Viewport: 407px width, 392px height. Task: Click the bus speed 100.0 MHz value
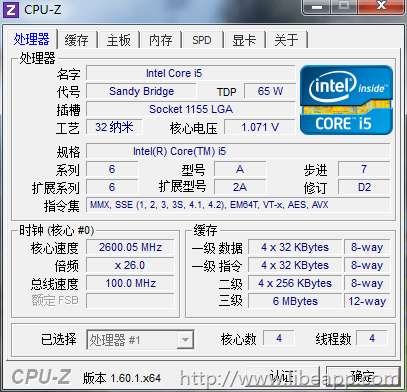[130, 283]
